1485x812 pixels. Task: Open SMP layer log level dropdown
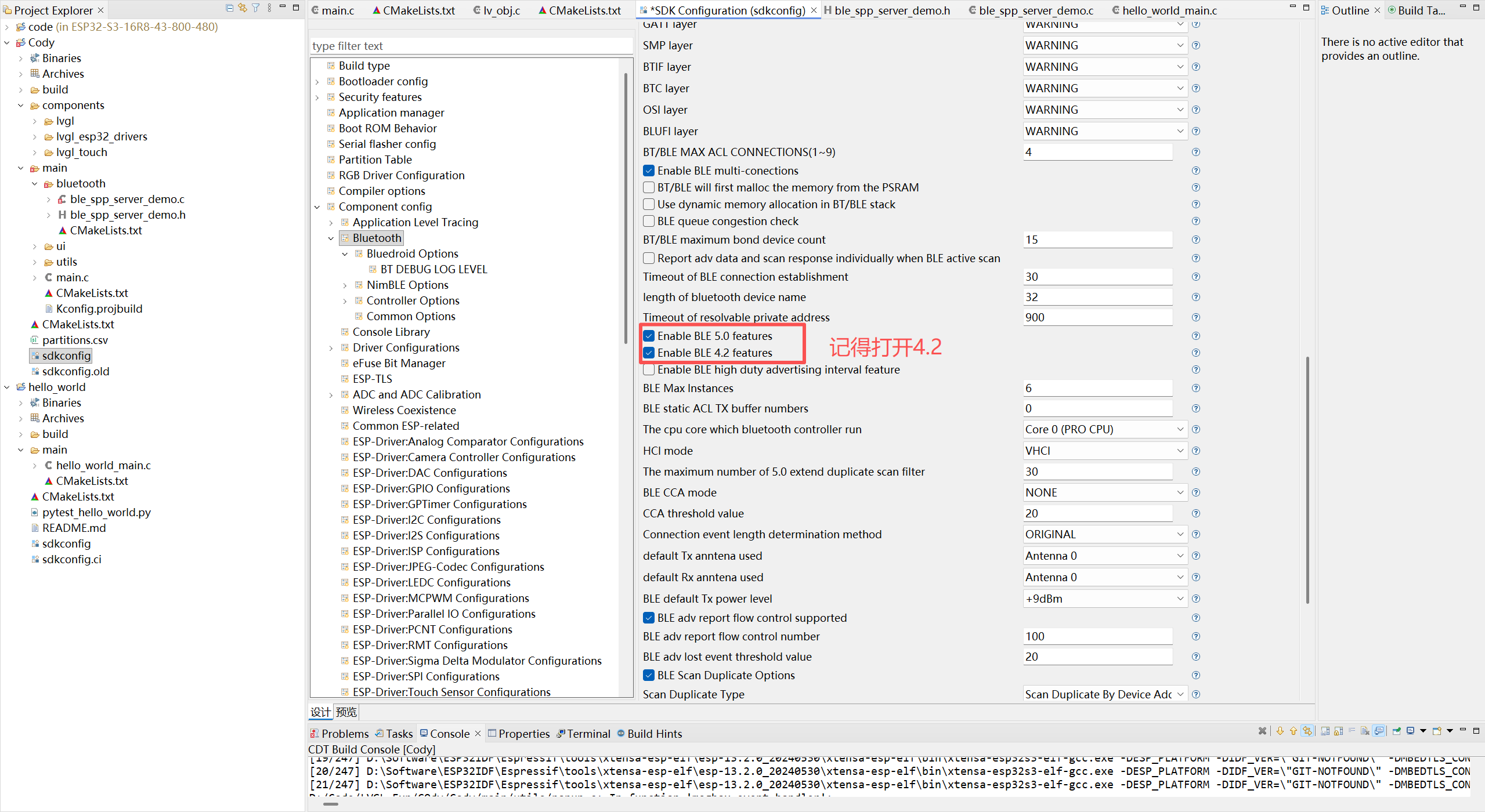(x=1105, y=45)
